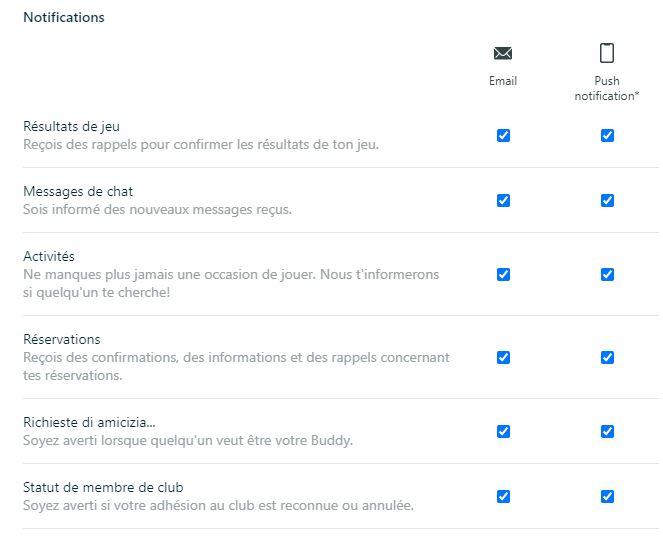This screenshot has width=663, height=538.
Task: Toggle Push notification checkbox for Activités
Action: [607, 274]
